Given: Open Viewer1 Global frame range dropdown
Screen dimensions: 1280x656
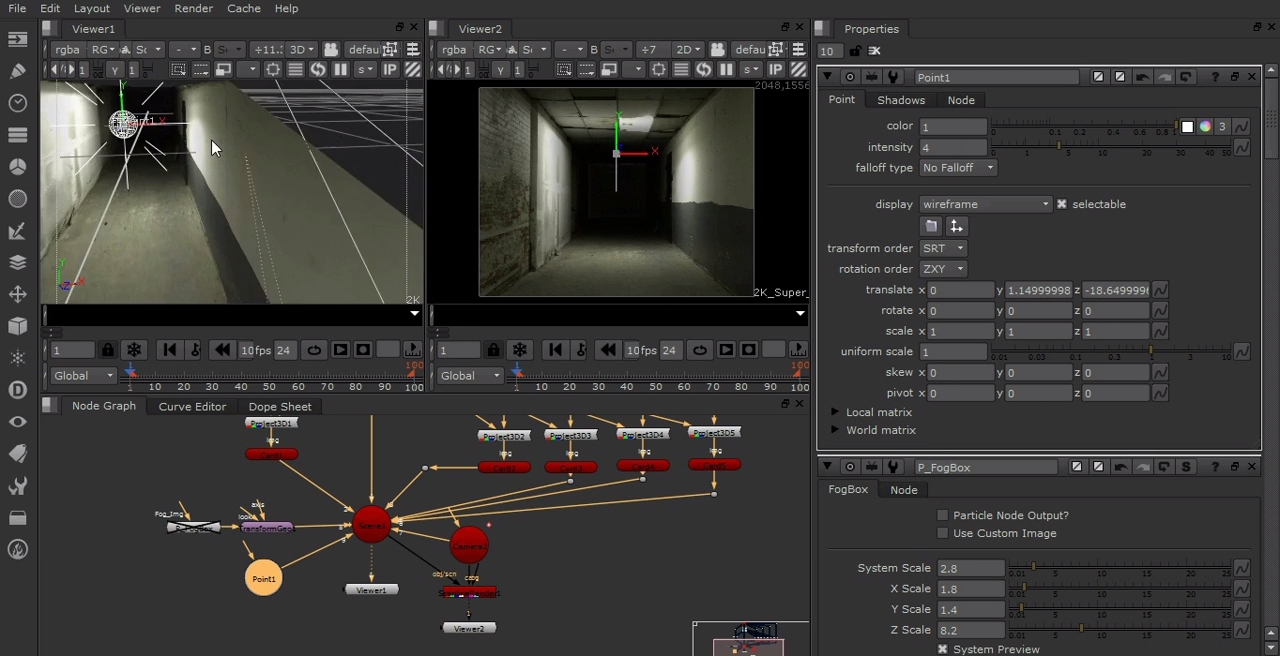Looking at the screenshot, I should (x=84, y=376).
